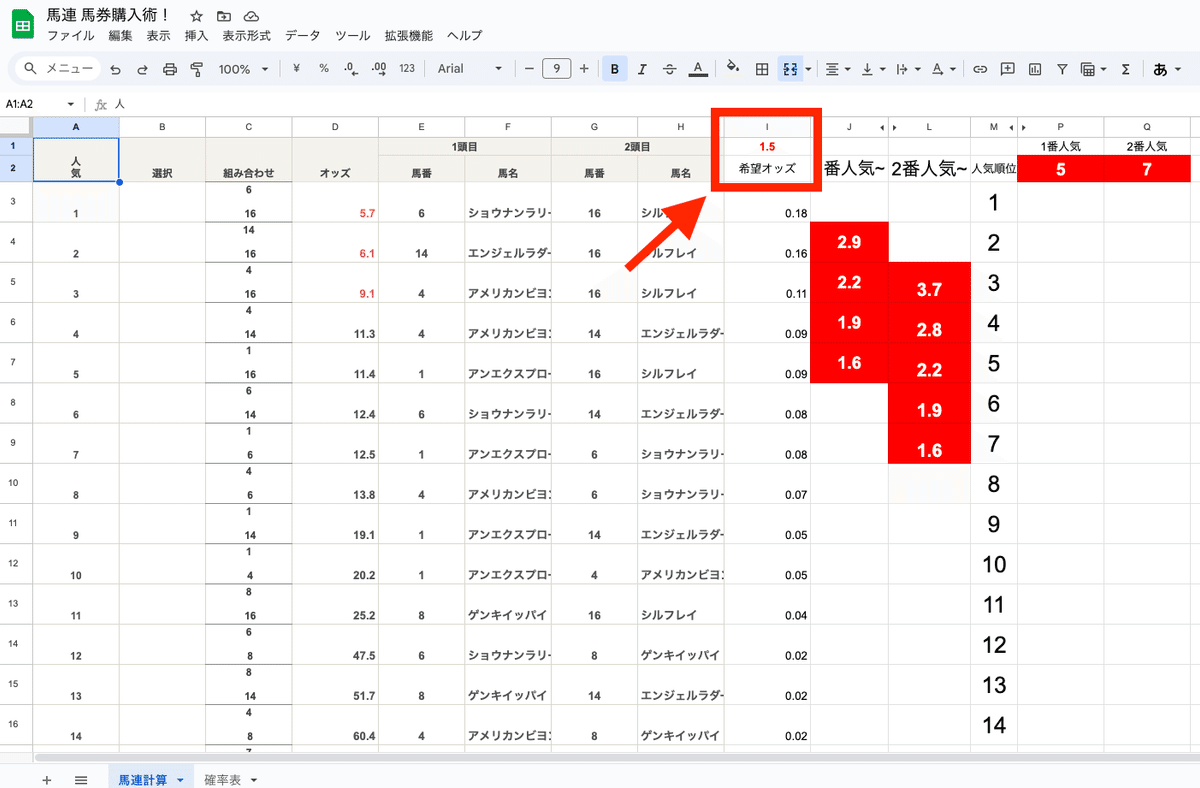Open the borders tool

[762, 69]
